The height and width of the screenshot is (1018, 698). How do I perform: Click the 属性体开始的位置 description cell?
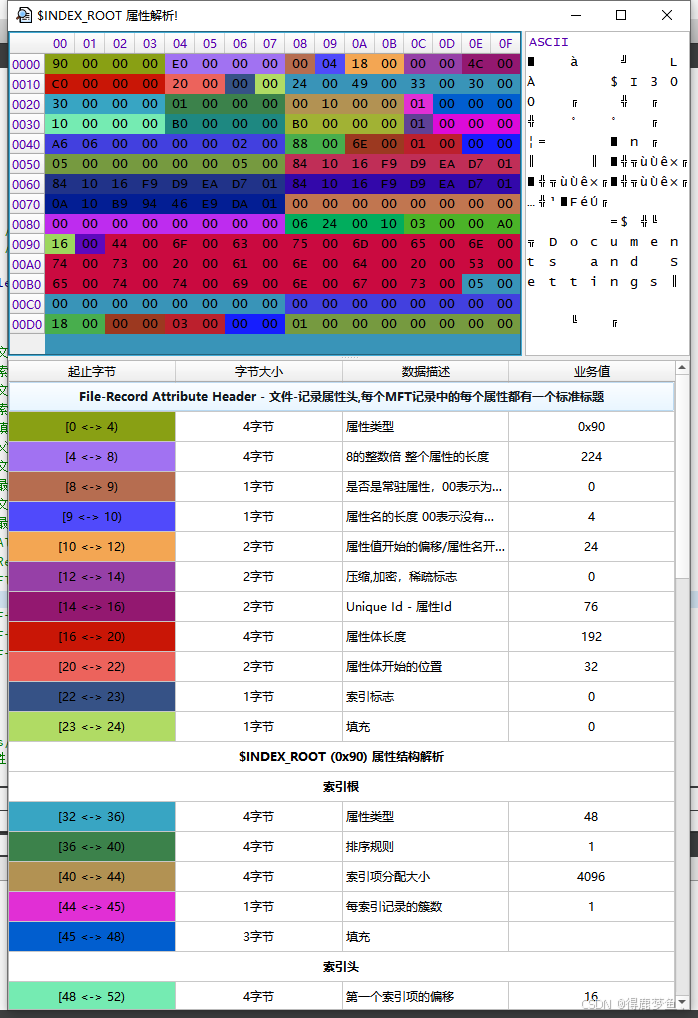pyautogui.click(x=425, y=667)
